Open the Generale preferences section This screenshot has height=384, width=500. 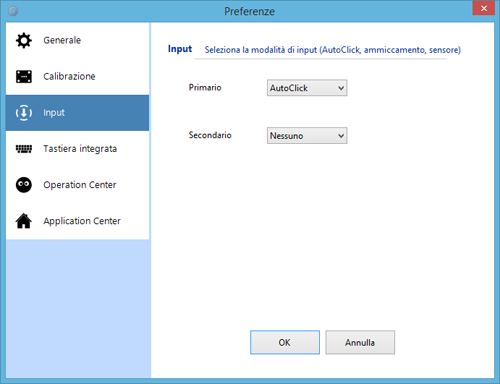77,40
